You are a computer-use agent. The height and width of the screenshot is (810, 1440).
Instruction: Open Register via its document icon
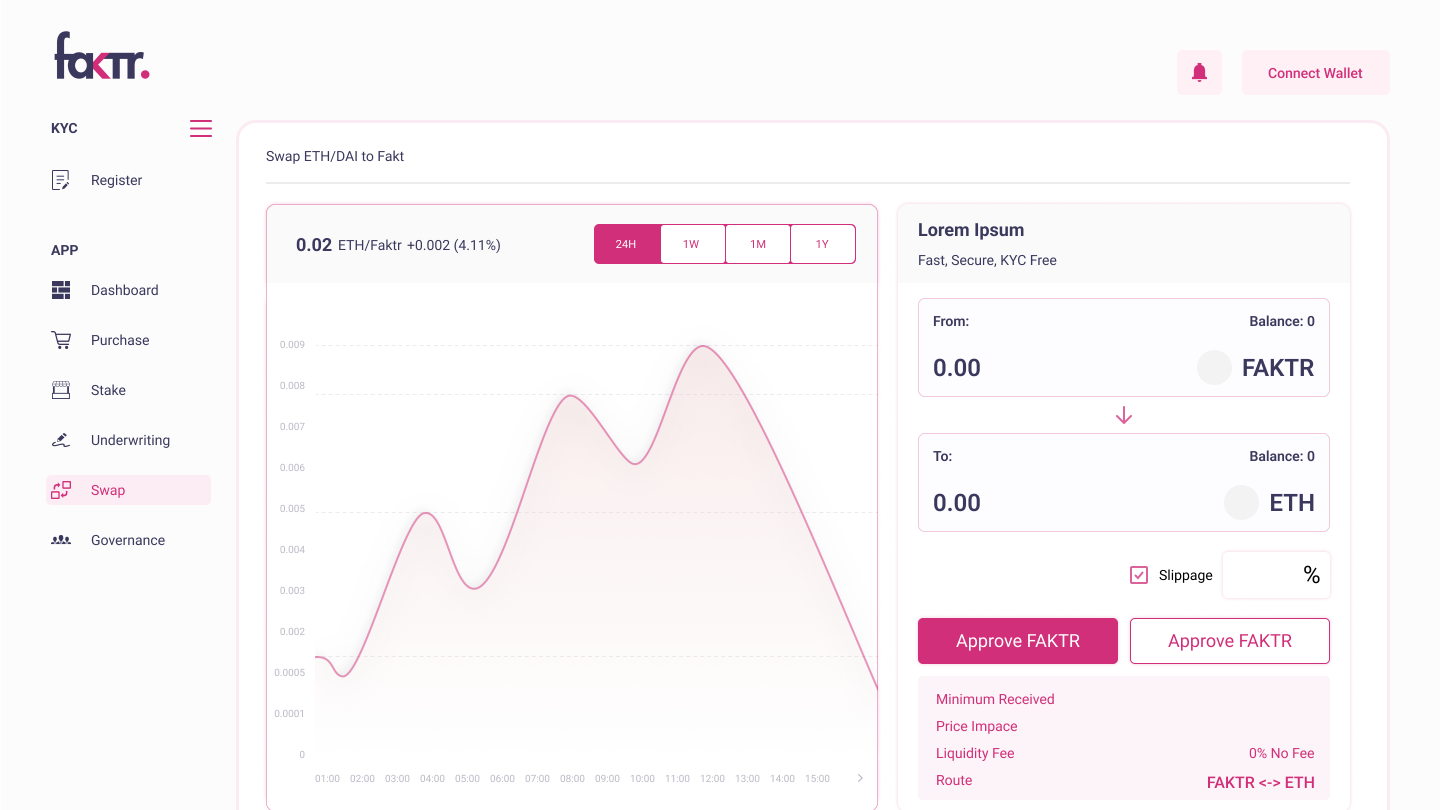pos(61,180)
